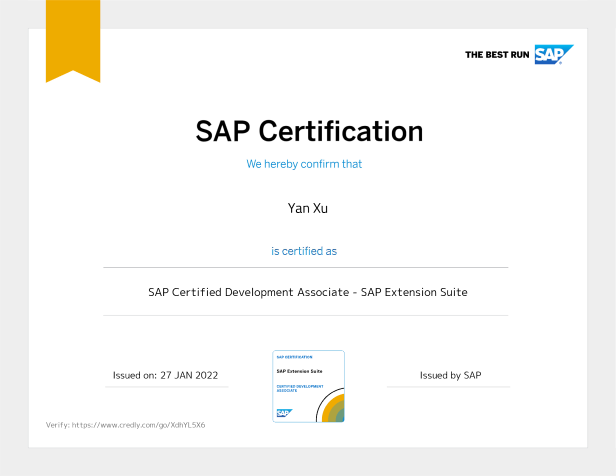Click 'THE BEST RUN' slogan text
This screenshot has width=616, height=476.
pyautogui.click(x=497, y=55)
